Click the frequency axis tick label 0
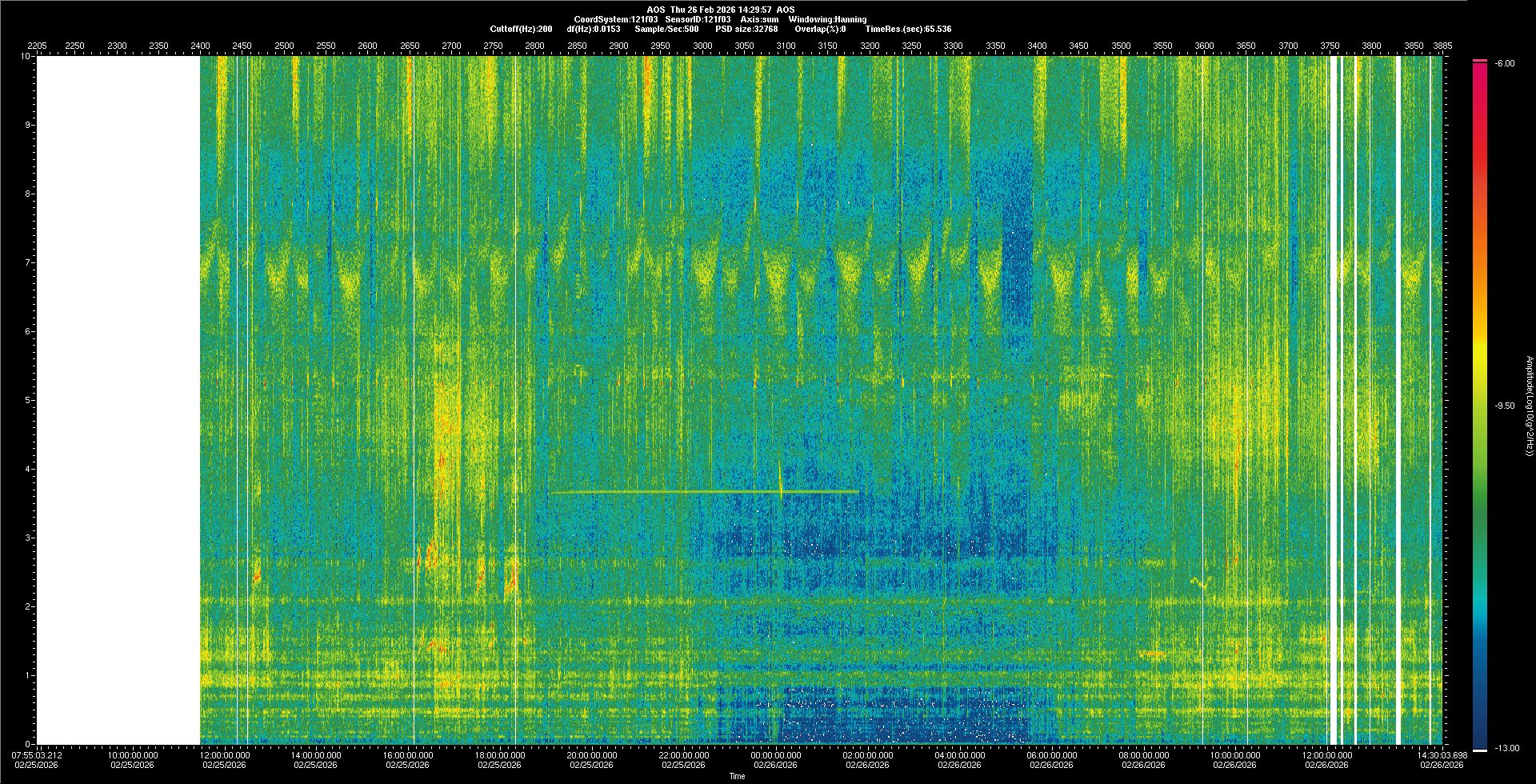Screen dimensions: 1536x784 pos(29,744)
